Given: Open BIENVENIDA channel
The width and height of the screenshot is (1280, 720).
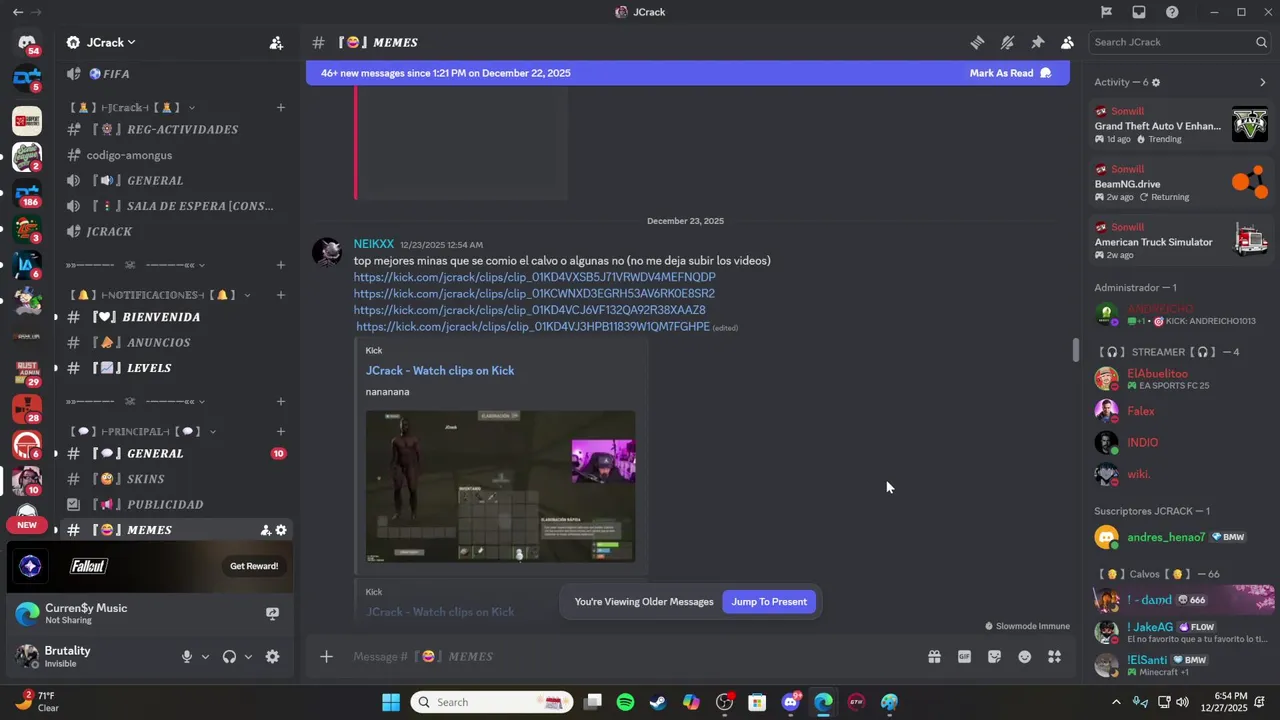Looking at the screenshot, I should click(175, 317).
